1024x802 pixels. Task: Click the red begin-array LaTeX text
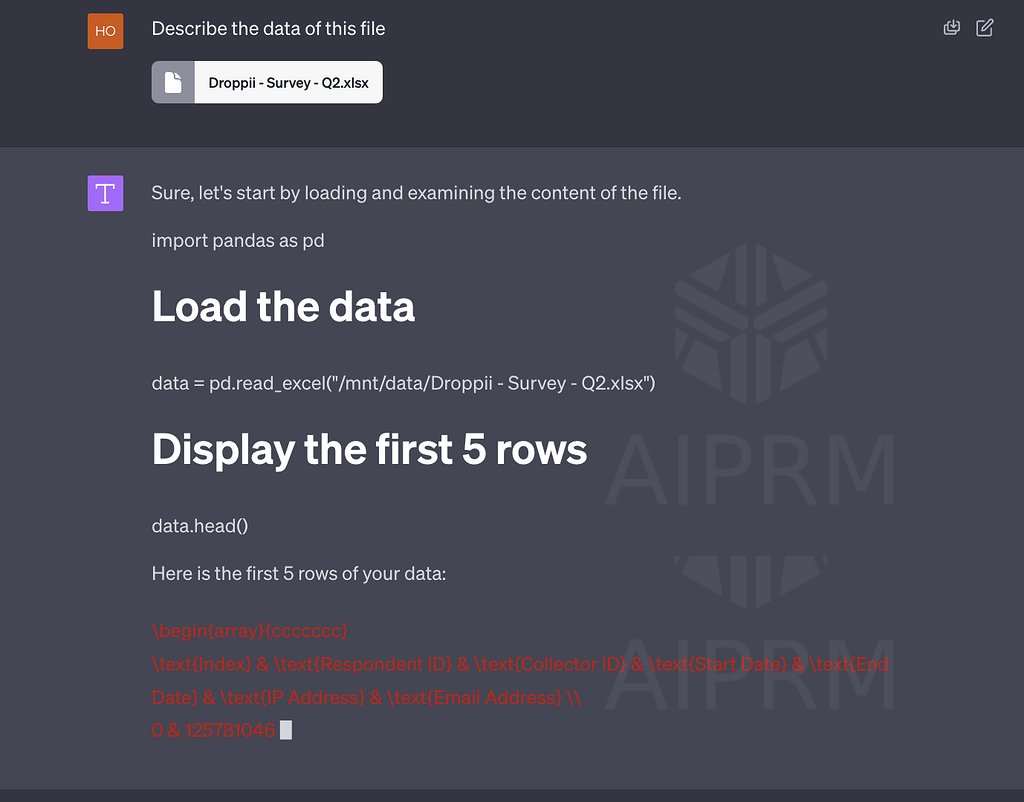pyautogui.click(x=249, y=631)
